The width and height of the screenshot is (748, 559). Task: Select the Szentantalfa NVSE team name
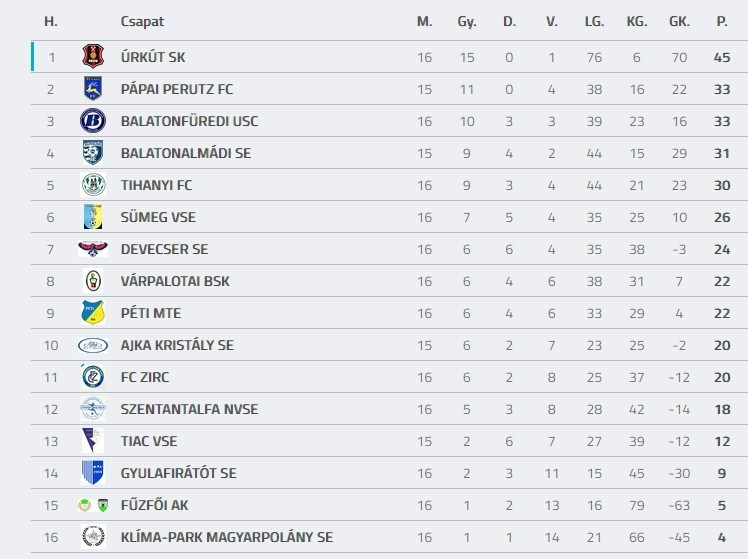(x=189, y=409)
